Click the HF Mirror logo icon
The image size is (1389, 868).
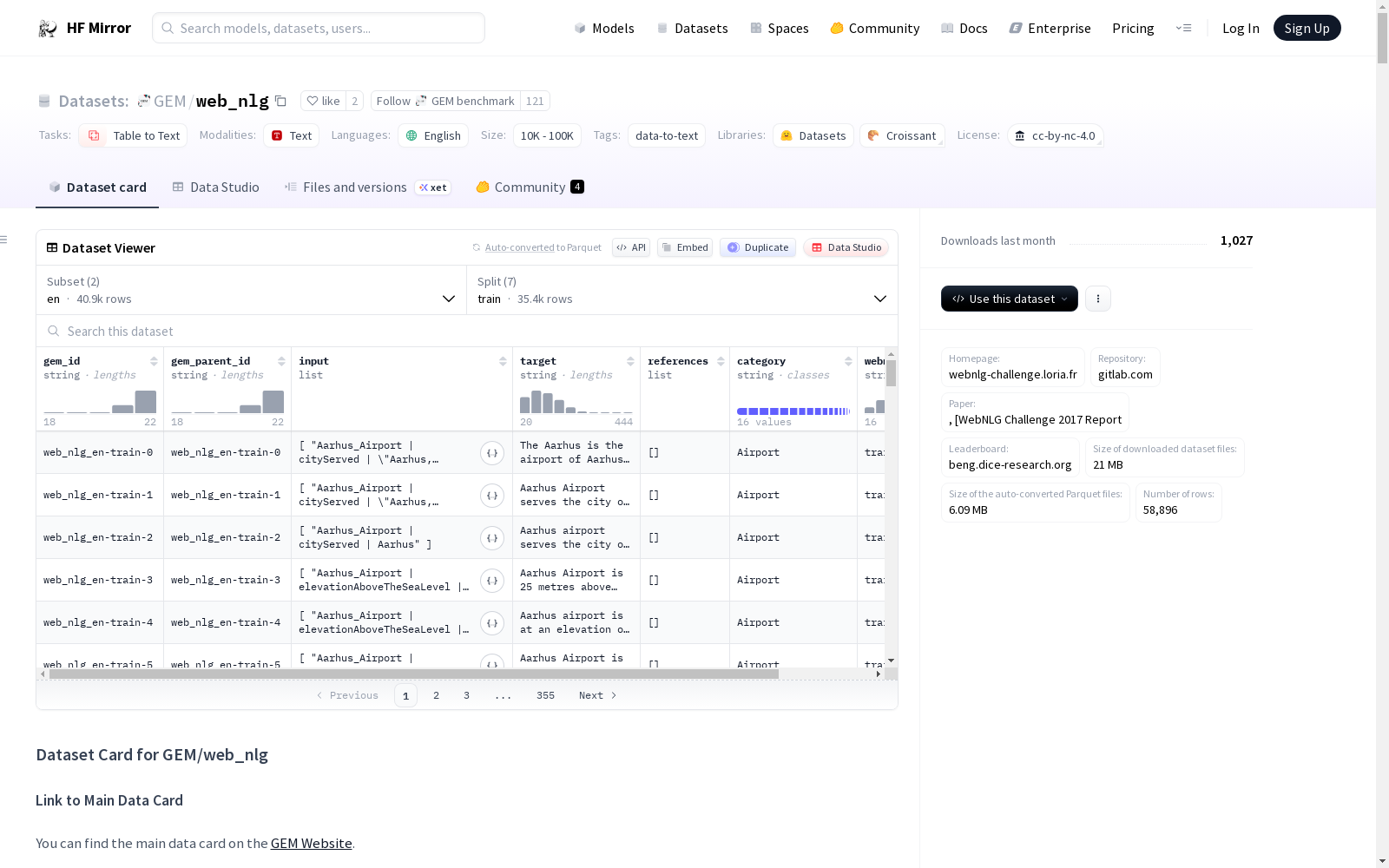click(48, 29)
